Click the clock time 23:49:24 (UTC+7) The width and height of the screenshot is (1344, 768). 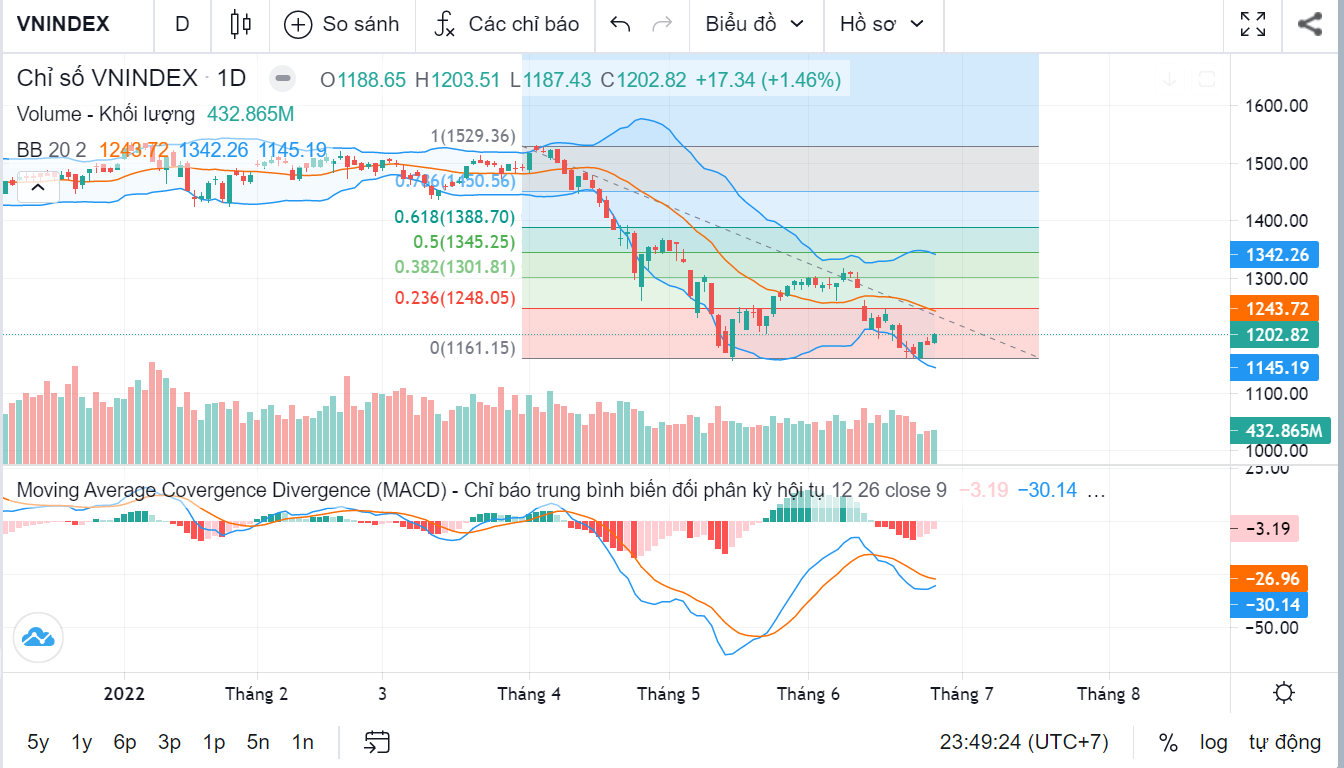tap(1024, 743)
